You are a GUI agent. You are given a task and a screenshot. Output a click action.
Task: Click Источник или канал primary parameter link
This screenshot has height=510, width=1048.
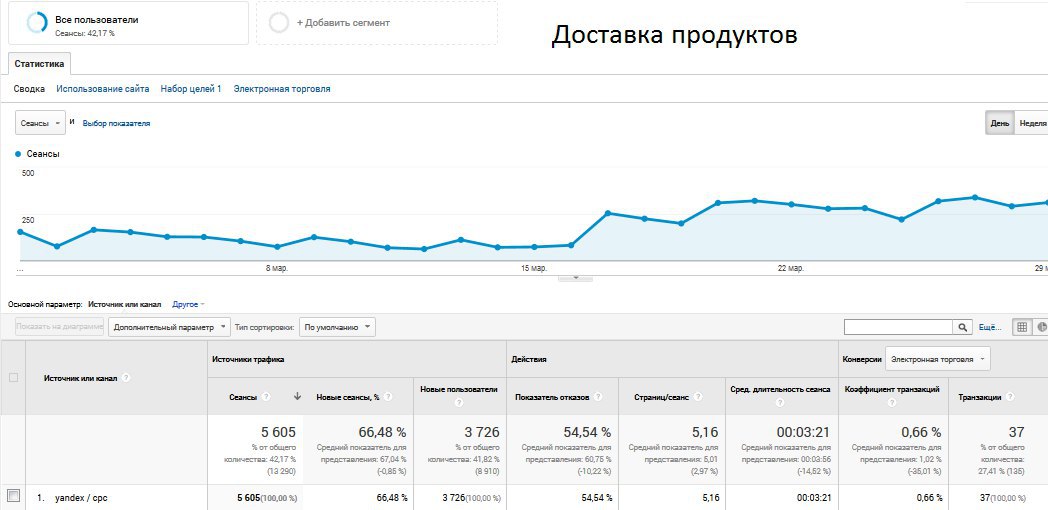[124, 304]
